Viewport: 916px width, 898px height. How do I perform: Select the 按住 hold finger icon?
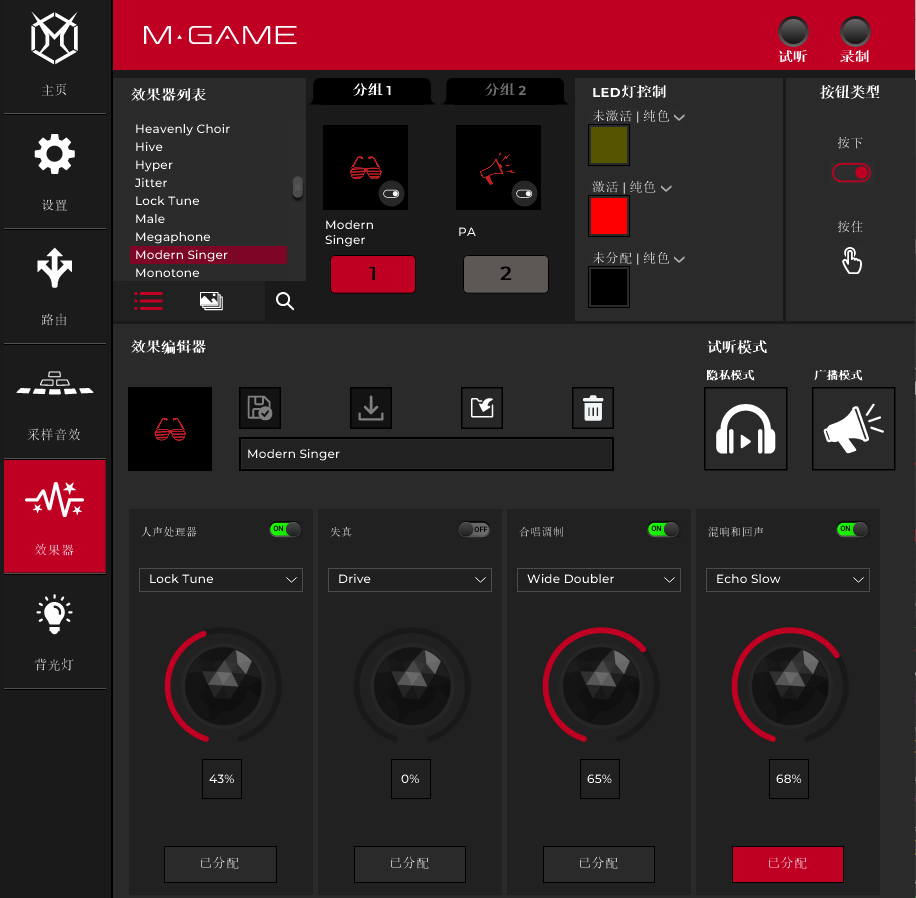(x=851, y=261)
